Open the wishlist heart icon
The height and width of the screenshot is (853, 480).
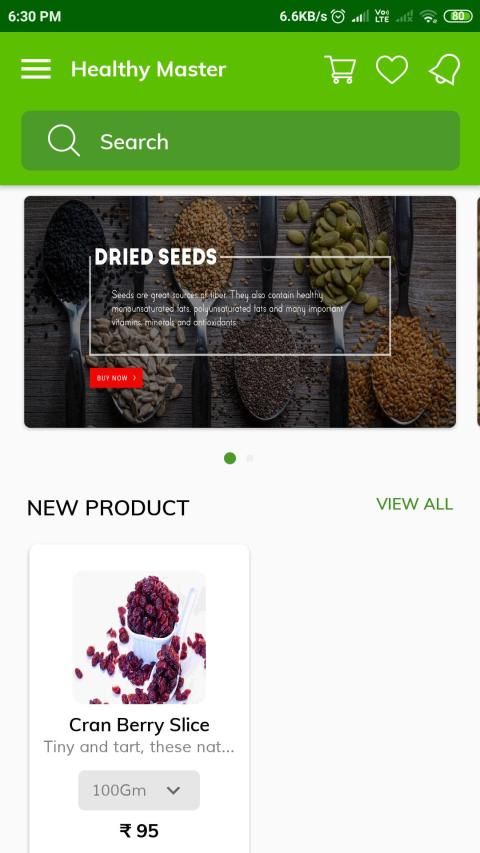click(x=392, y=70)
